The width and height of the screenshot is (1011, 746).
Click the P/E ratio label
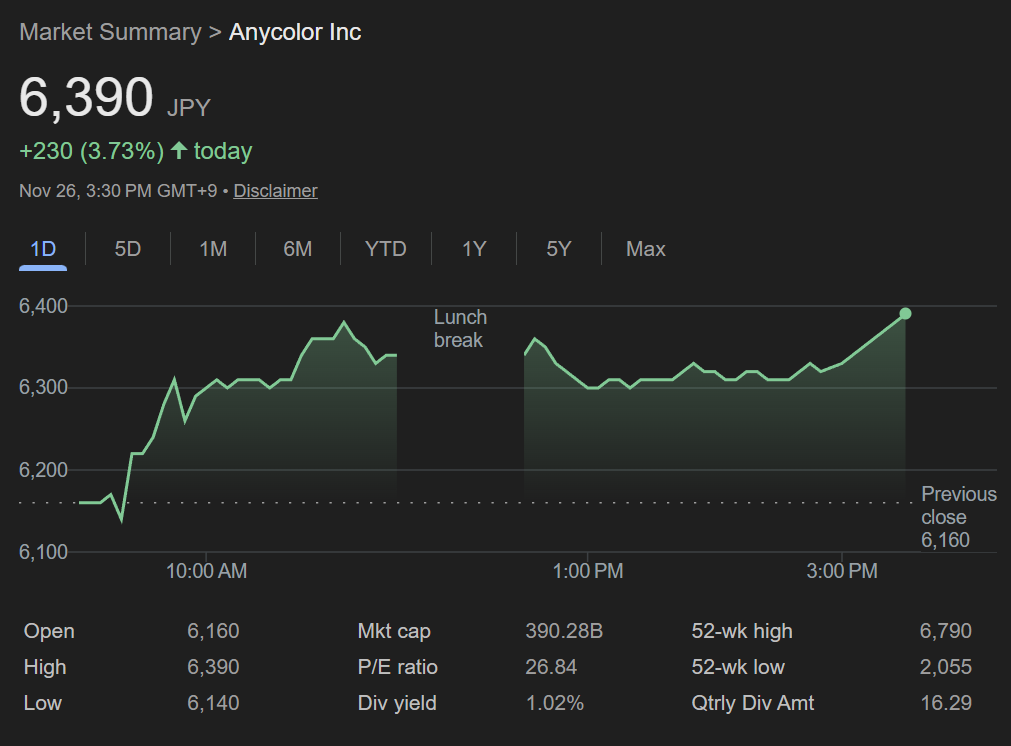[x=398, y=667]
